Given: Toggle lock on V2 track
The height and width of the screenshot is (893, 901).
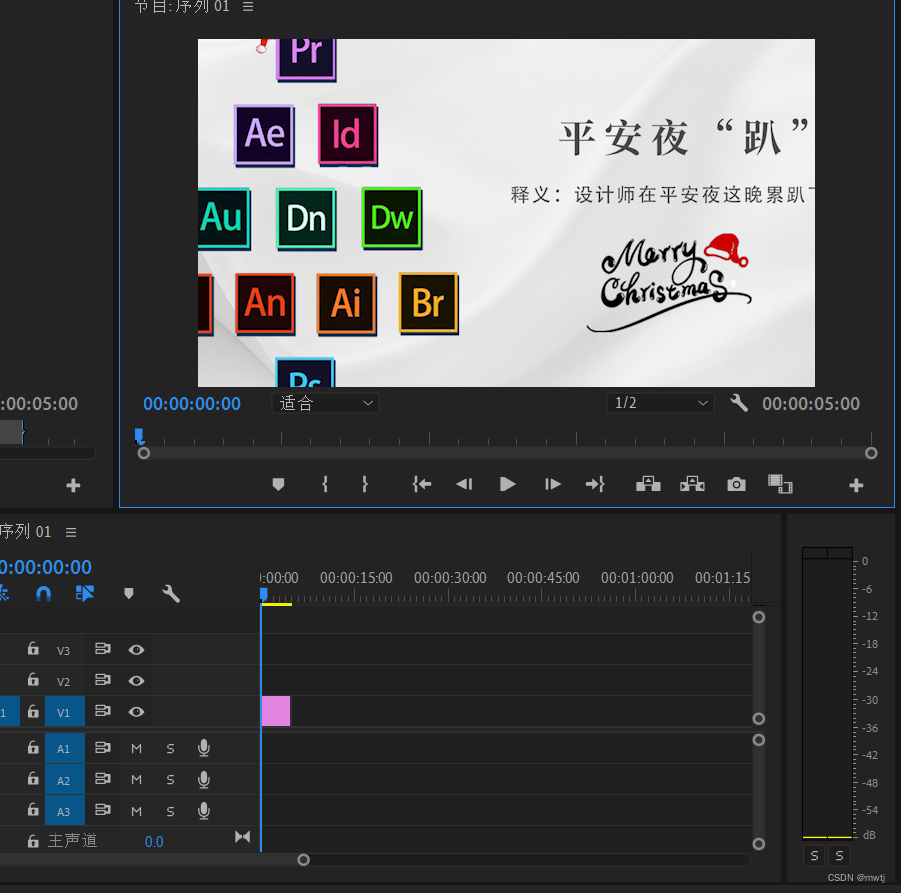Looking at the screenshot, I should click(x=33, y=680).
